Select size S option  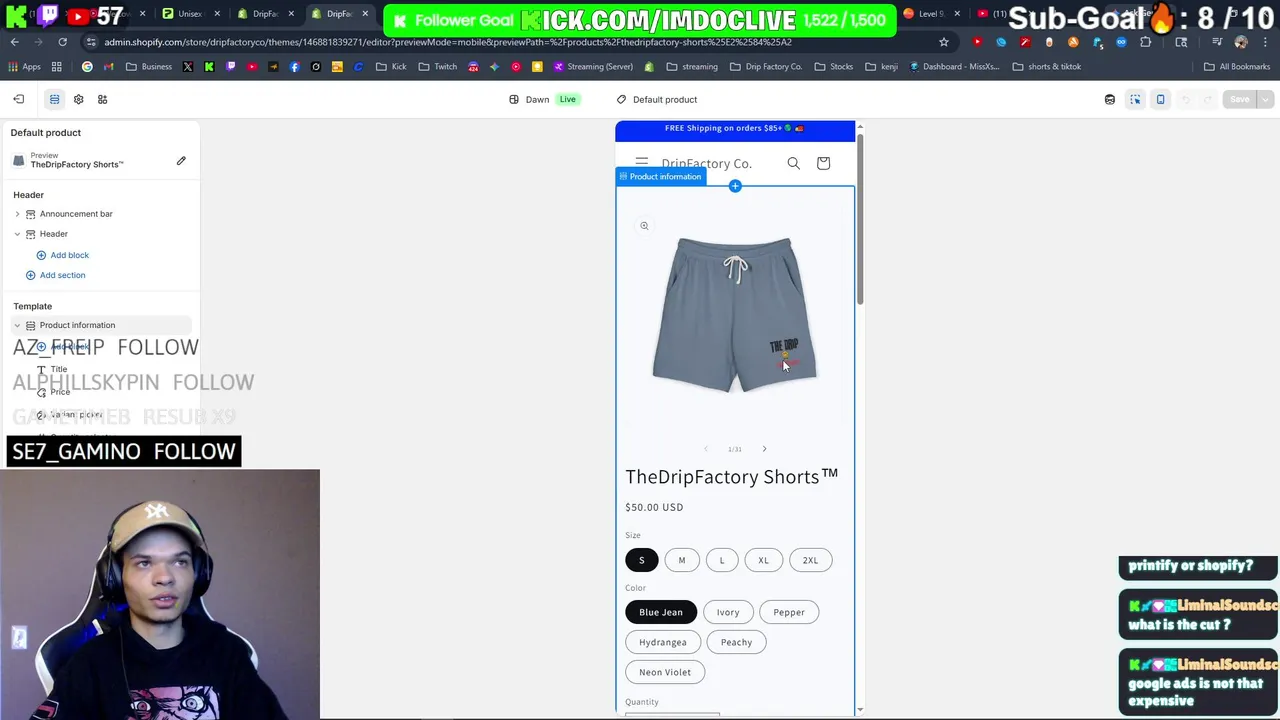[x=642, y=560]
